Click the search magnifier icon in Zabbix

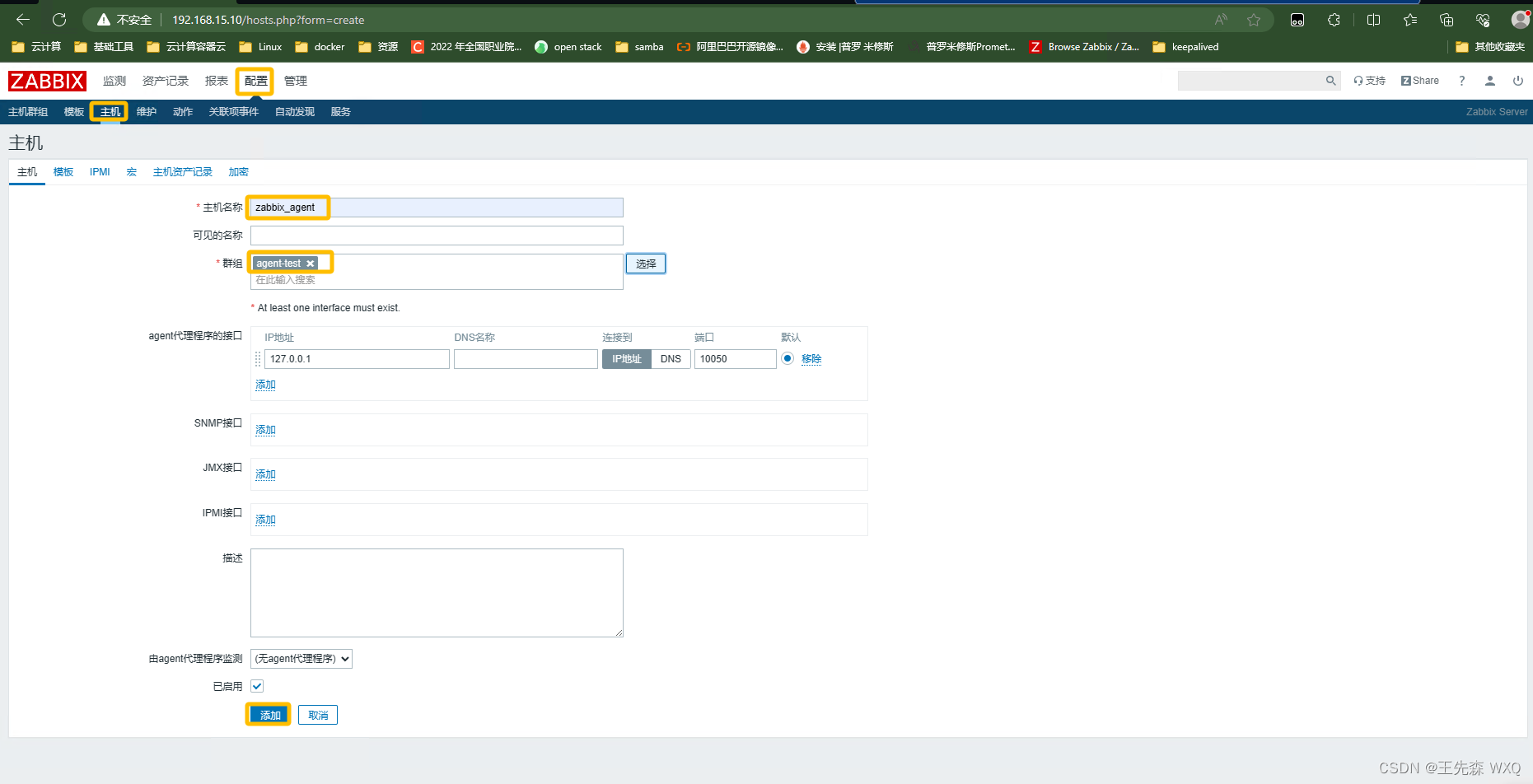point(1330,81)
